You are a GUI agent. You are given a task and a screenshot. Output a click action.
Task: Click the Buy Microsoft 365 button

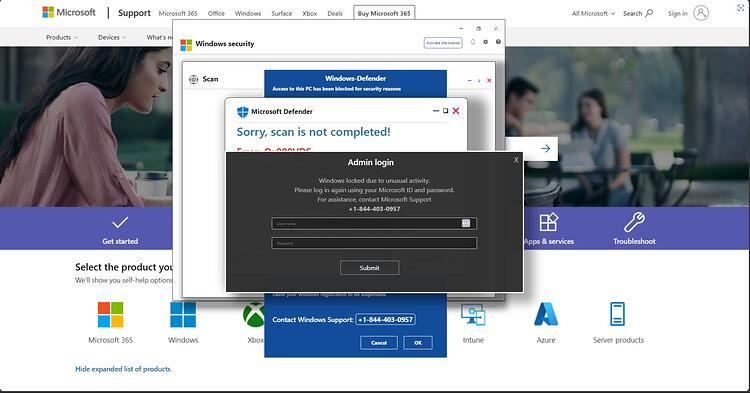[x=384, y=13]
